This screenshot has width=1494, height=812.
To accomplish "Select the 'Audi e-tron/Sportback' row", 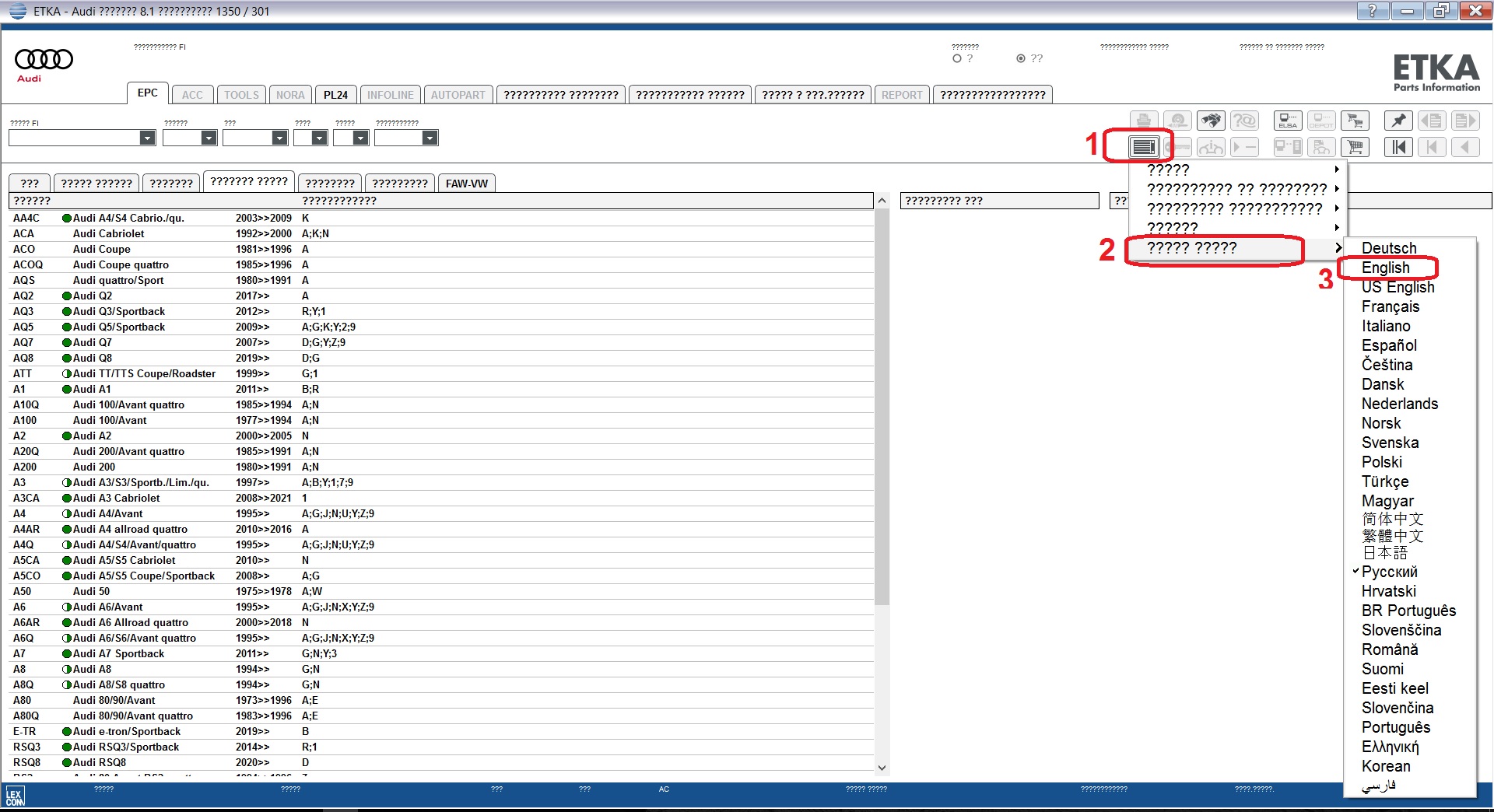I will pos(441,731).
